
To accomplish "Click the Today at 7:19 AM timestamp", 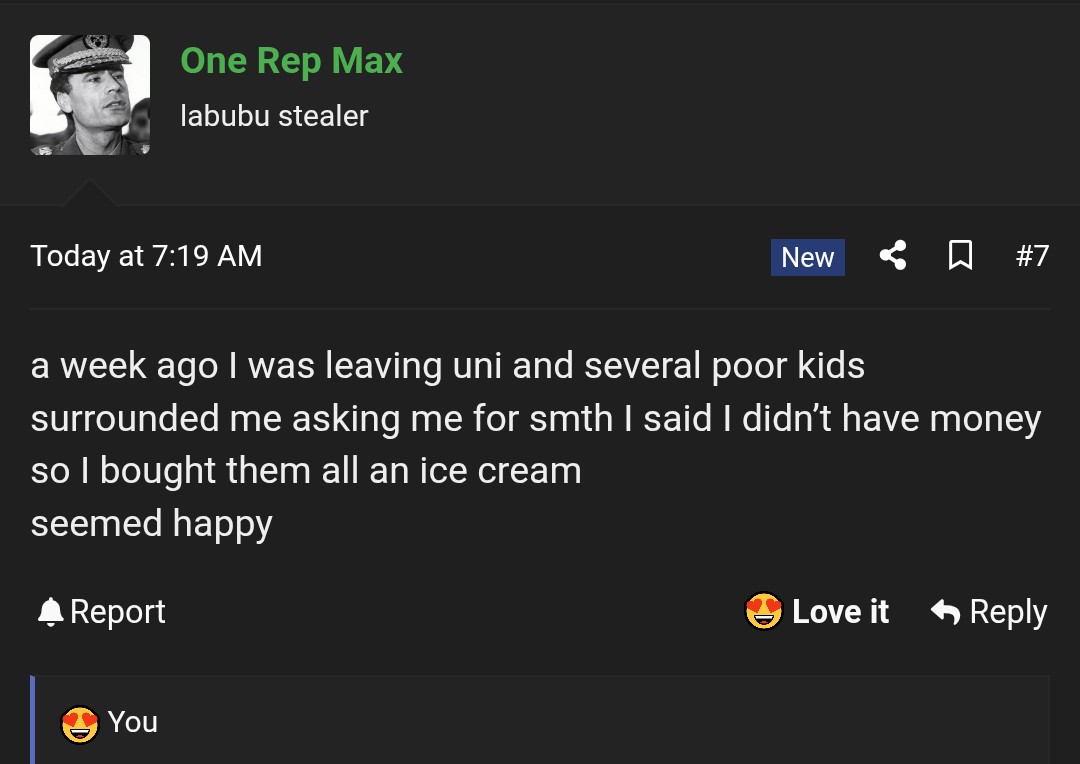I will 146,256.
